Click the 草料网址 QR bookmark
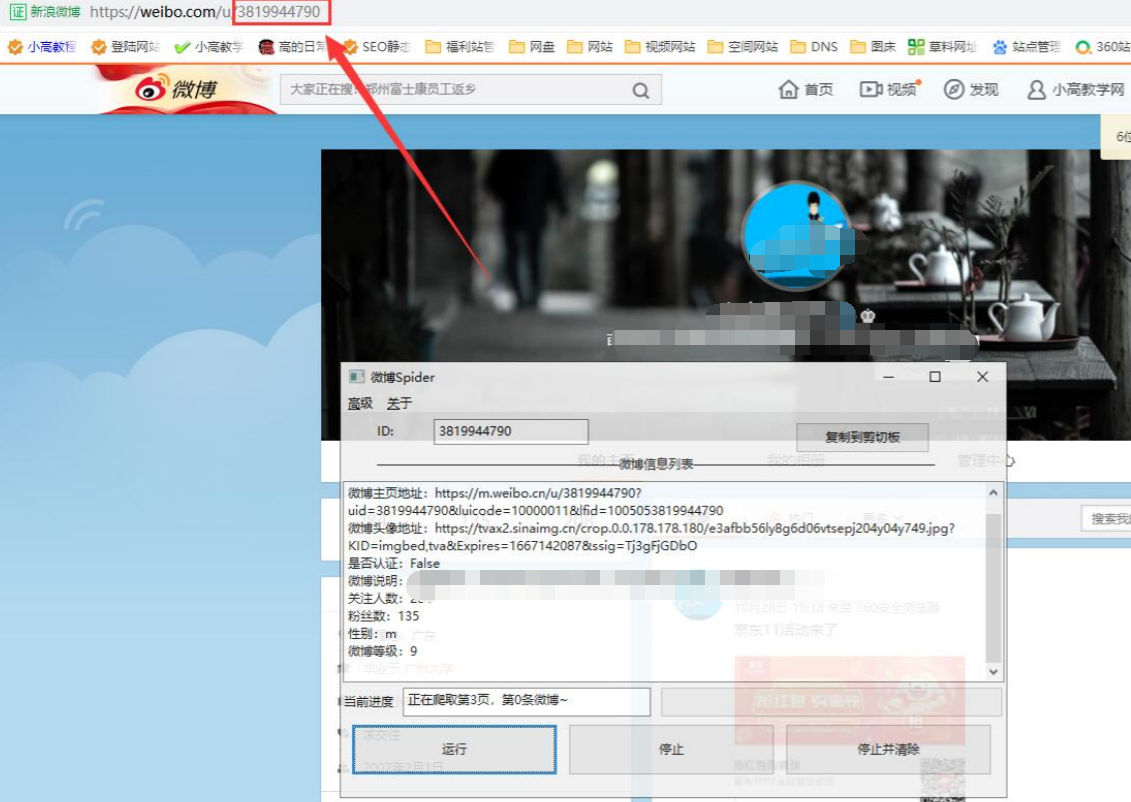The height and width of the screenshot is (802, 1131). click(x=916, y=46)
